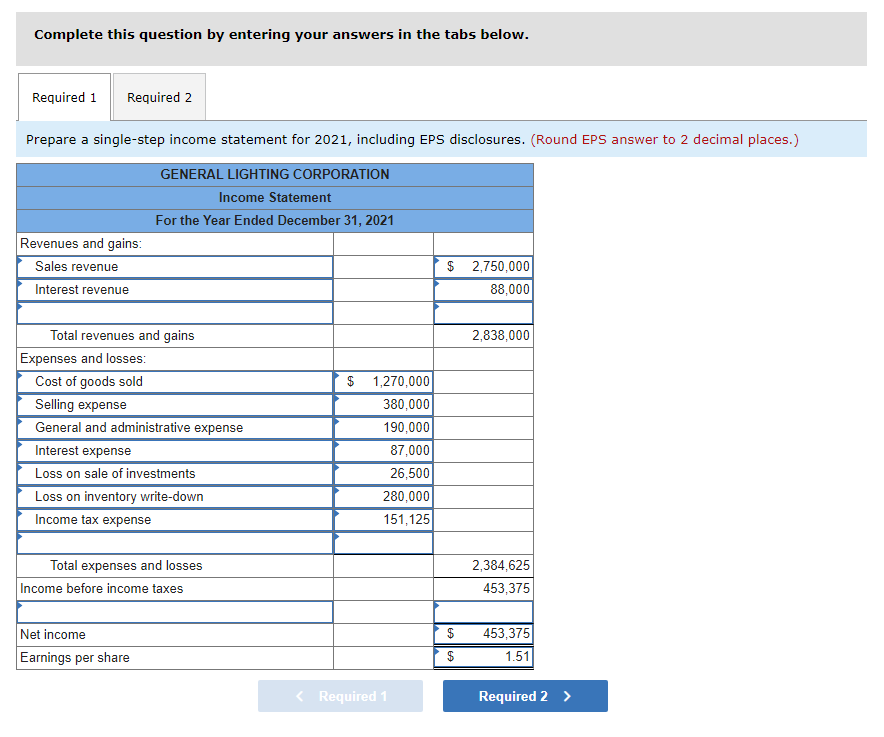
Task: Click the Sales revenue amount cell
Action: 483,266
